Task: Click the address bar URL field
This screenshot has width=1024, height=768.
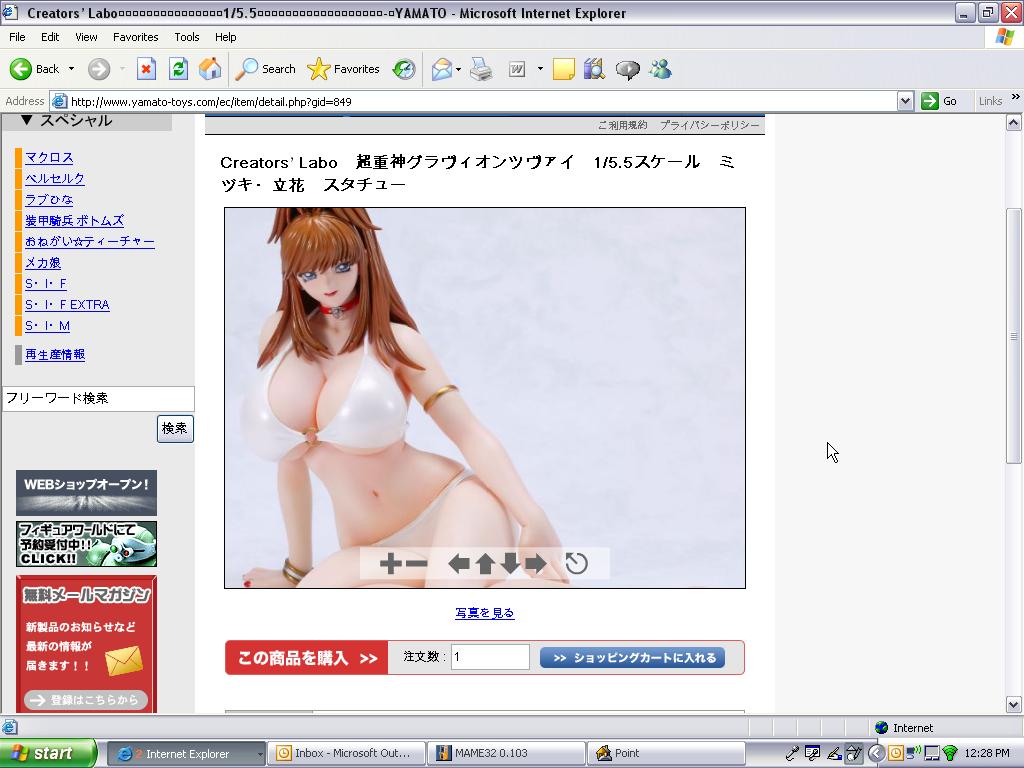Action: click(474, 101)
